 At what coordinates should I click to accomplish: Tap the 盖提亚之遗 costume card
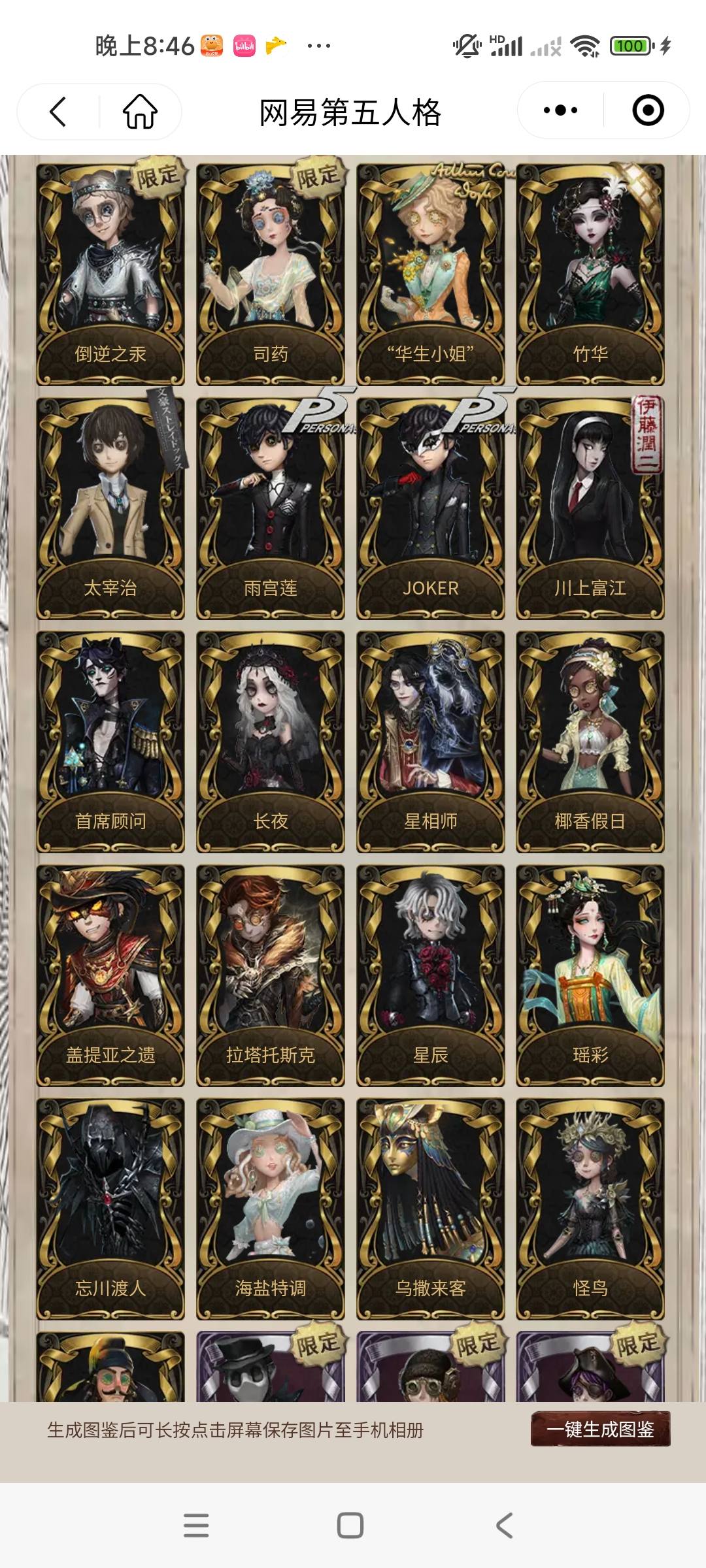point(110,975)
